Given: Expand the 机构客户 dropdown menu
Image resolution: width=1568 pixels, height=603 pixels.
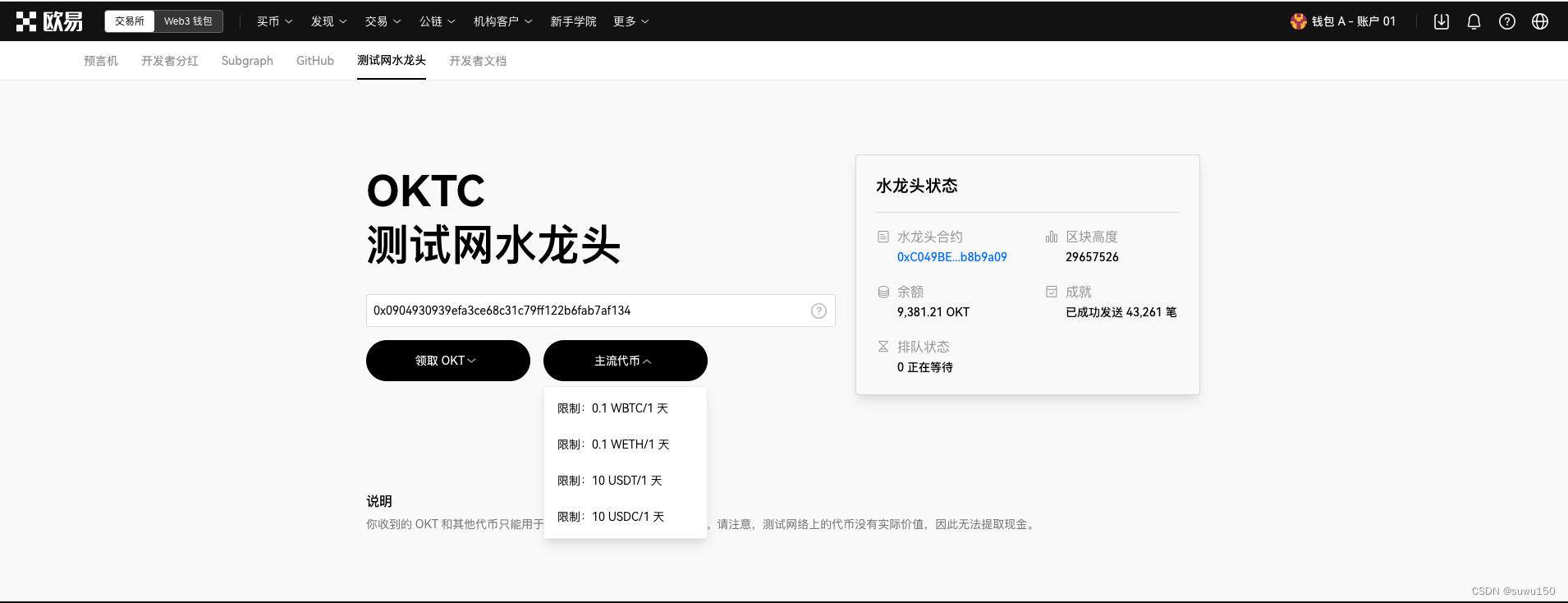Looking at the screenshot, I should tap(502, 21).
